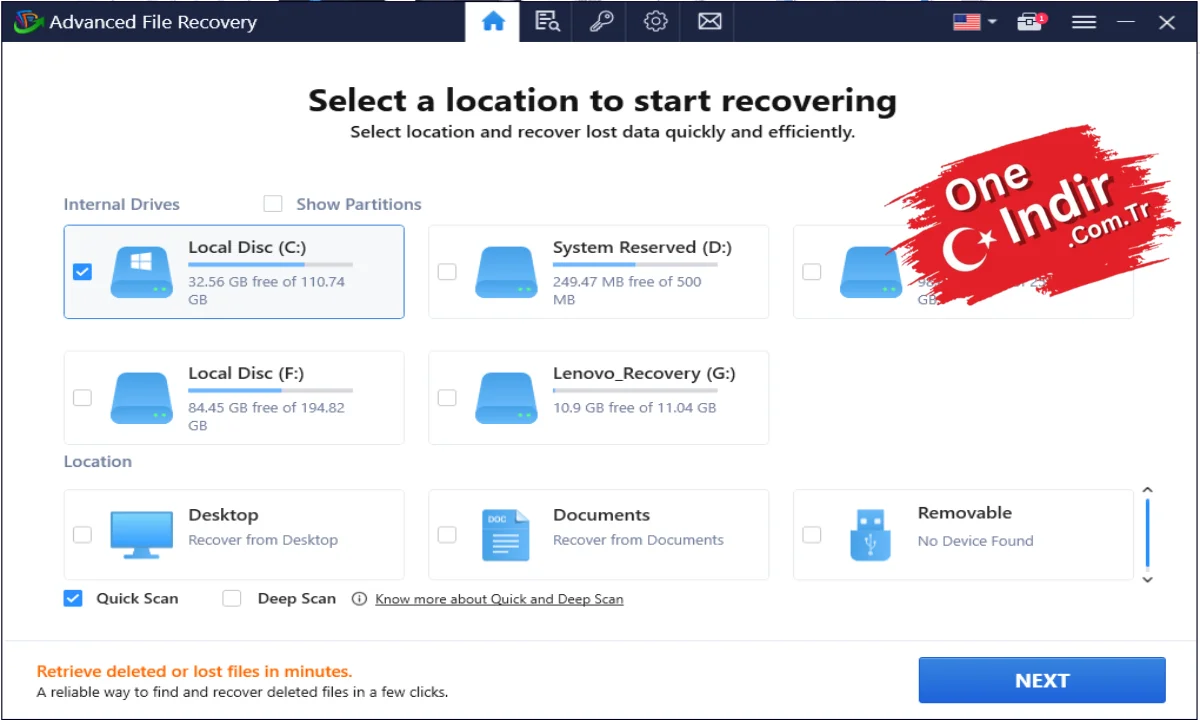The height and width of the screenshot is (720, 1200).
Task: Click the Recover from Documents text
Action: (638, 540)
